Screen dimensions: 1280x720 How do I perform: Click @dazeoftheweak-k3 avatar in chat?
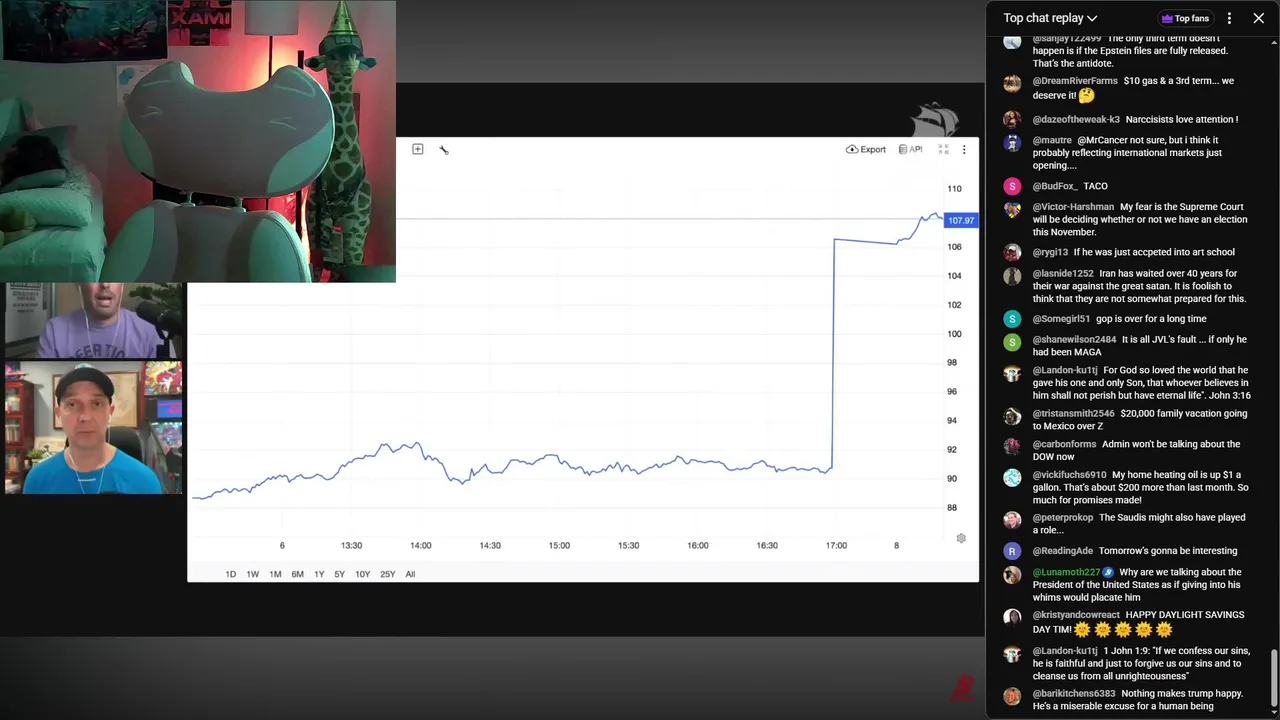coord(1012,120)
